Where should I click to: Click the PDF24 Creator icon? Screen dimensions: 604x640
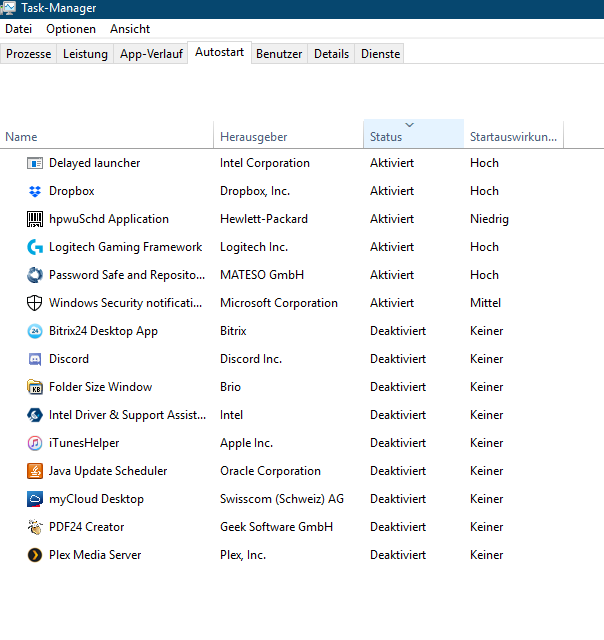click(x=35, y=527)
